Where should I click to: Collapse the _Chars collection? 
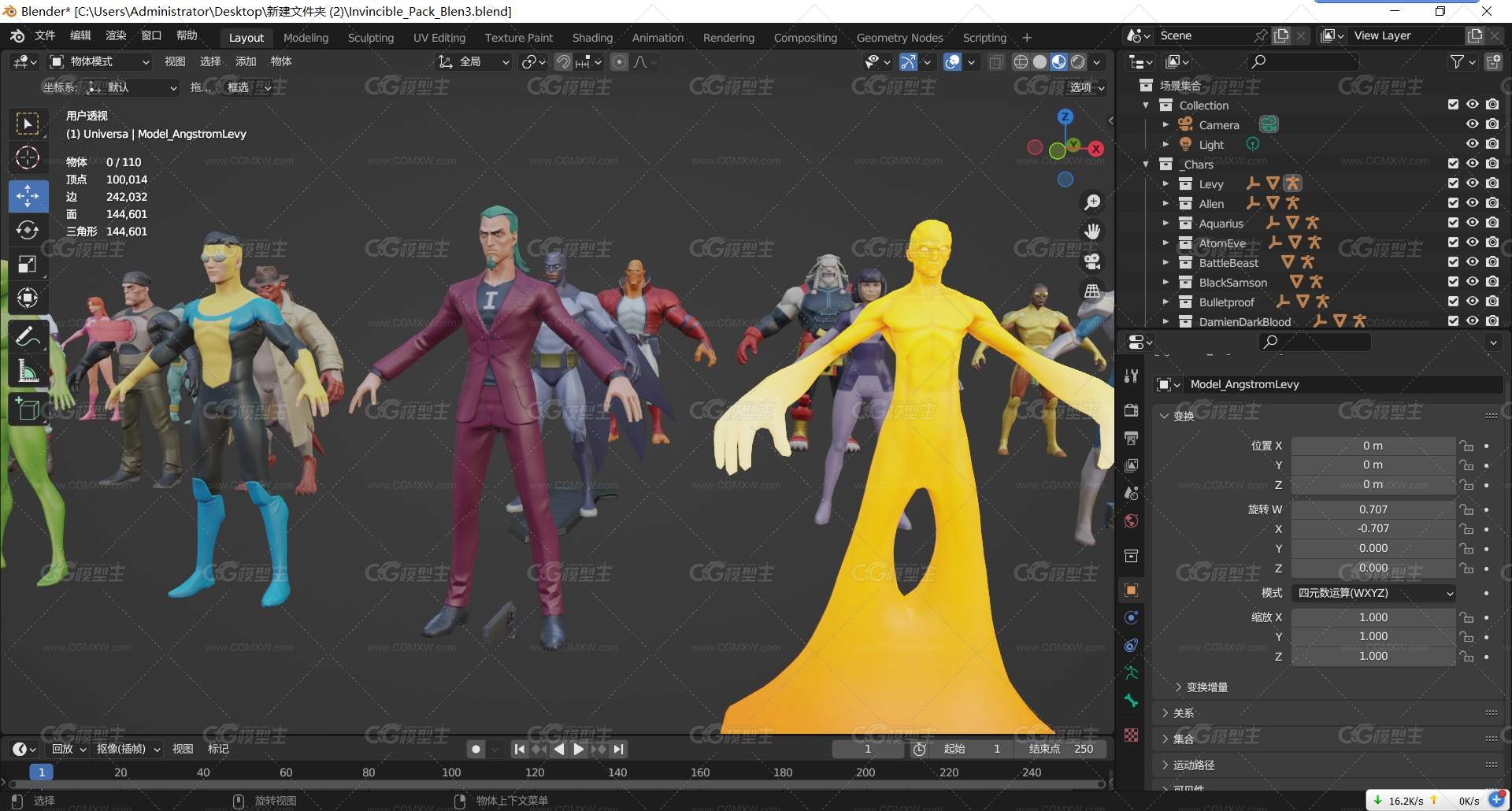(x=1146, y=164)
